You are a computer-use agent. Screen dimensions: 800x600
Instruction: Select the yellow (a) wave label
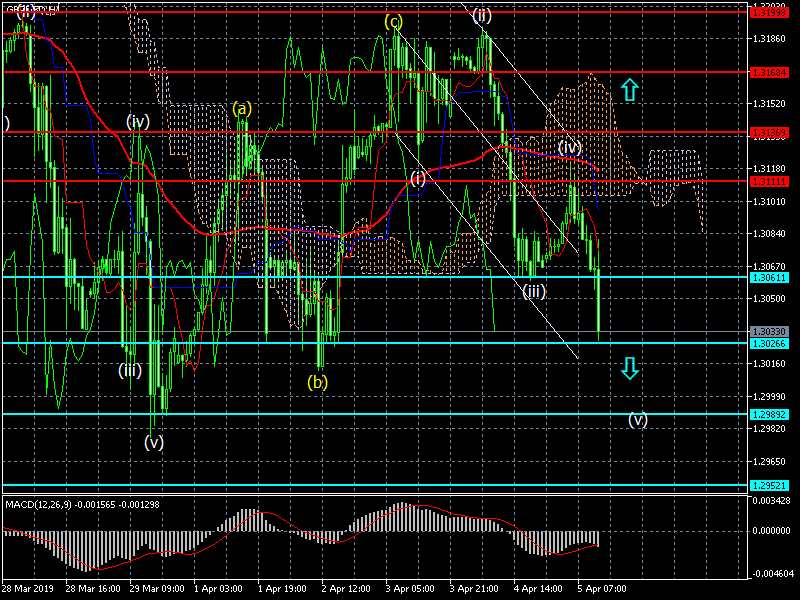point(242,108)
